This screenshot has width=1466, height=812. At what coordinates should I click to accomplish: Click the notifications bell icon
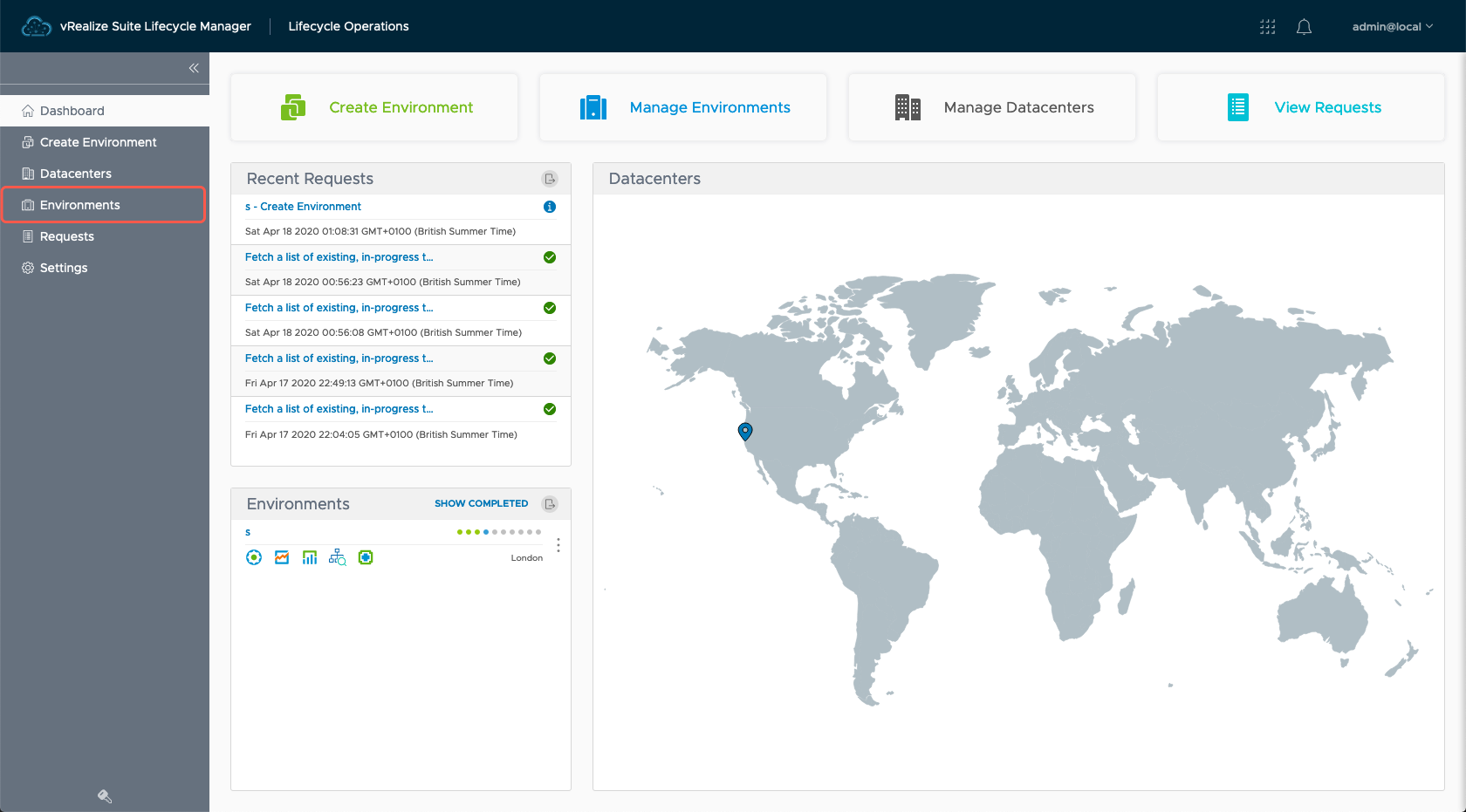1304,27
